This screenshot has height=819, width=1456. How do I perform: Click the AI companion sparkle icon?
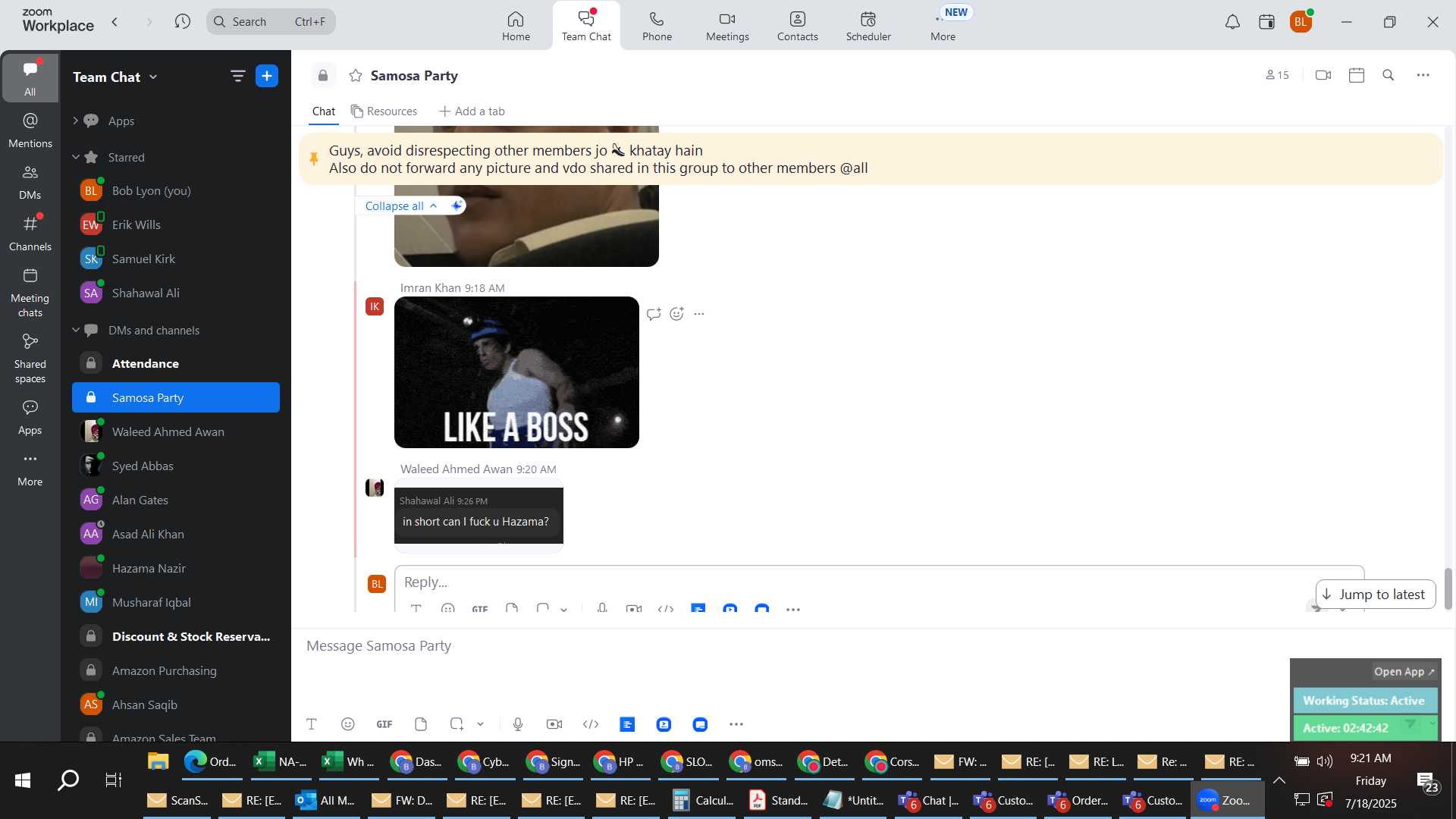[x=456, y=206]
